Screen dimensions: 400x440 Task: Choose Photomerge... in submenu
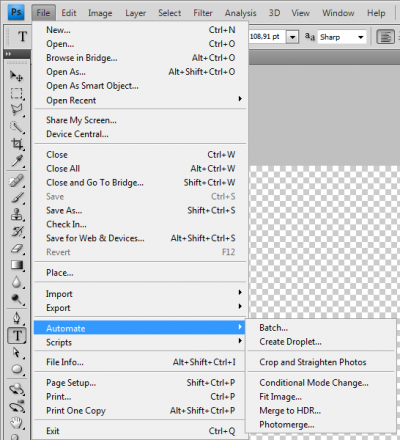[x=321, y=425]
